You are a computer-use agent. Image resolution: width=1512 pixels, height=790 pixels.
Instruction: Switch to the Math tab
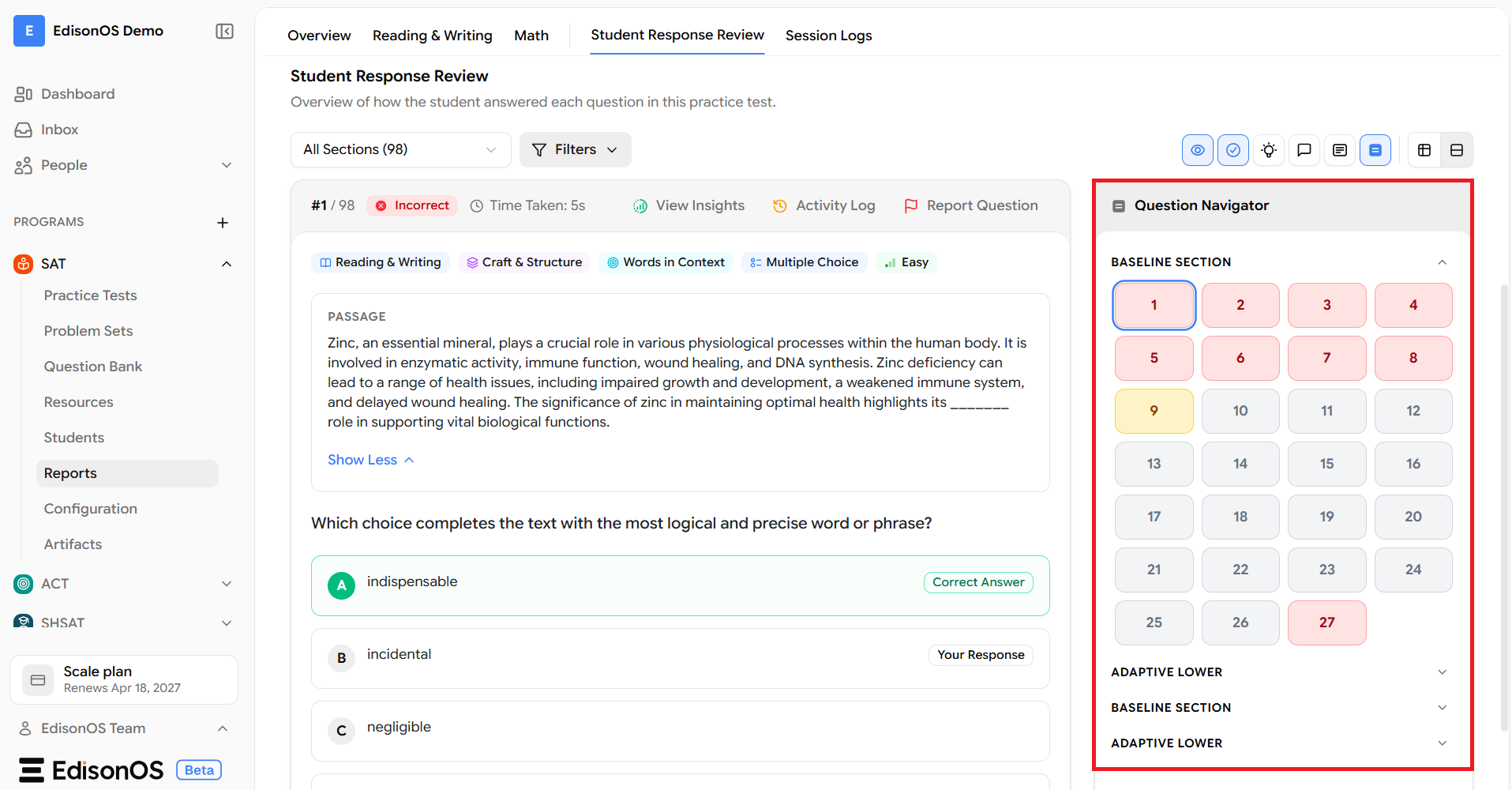tap(531, 36)
